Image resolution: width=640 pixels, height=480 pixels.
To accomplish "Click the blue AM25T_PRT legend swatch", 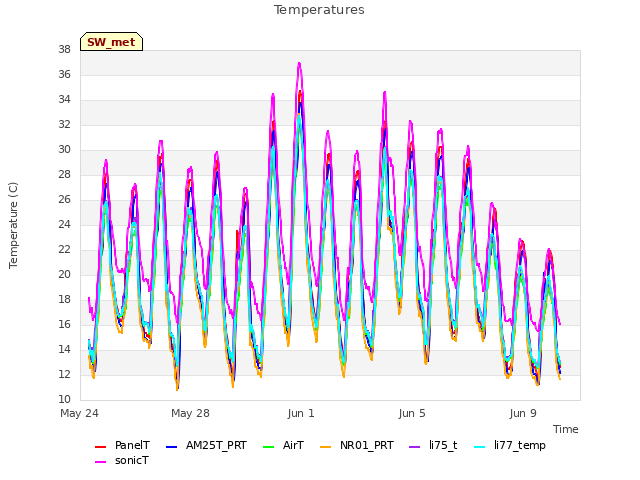I will click(x=171, y=447).
